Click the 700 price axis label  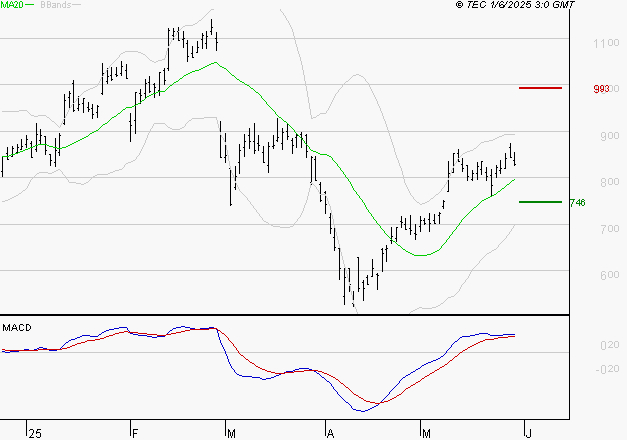610,229
